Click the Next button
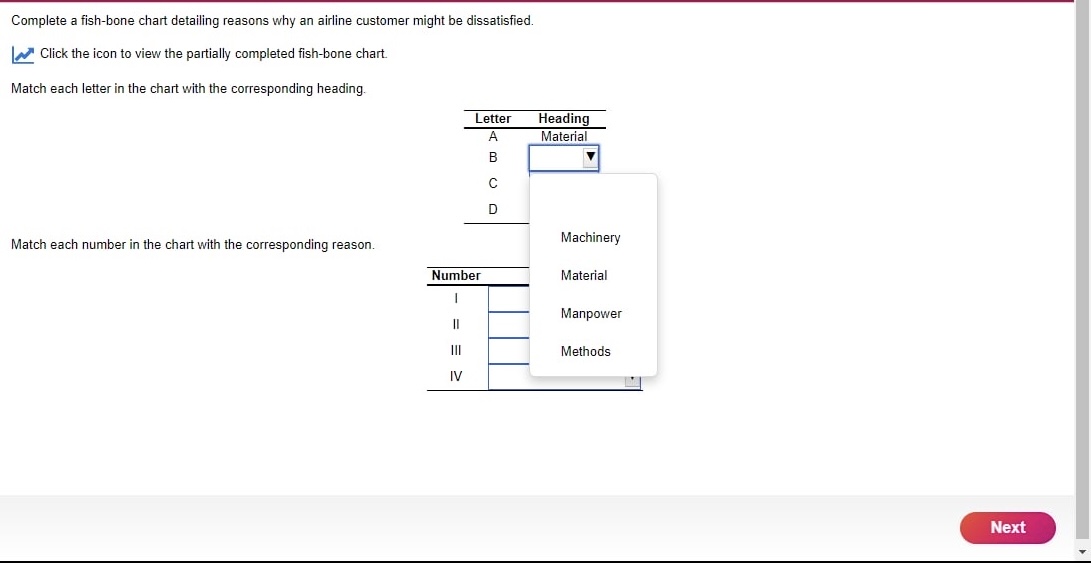This screenshot has width=1091, height=563. pos(1008,528)
